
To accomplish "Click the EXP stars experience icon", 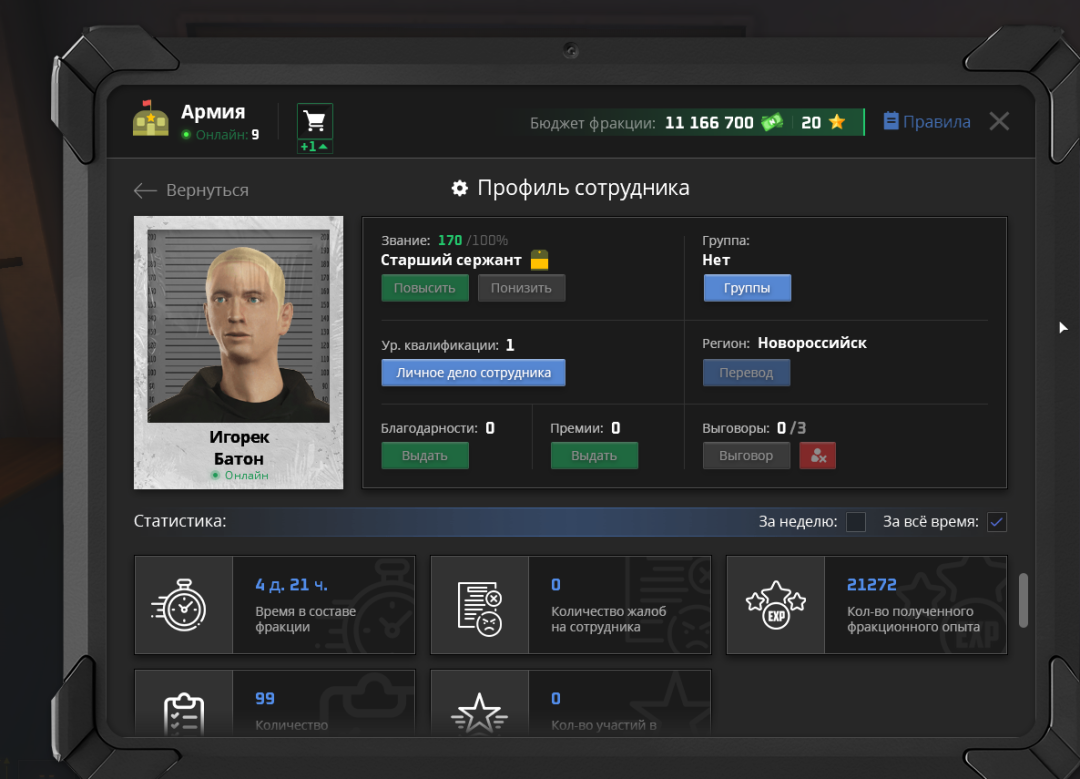I will click(x=776, y=606).
